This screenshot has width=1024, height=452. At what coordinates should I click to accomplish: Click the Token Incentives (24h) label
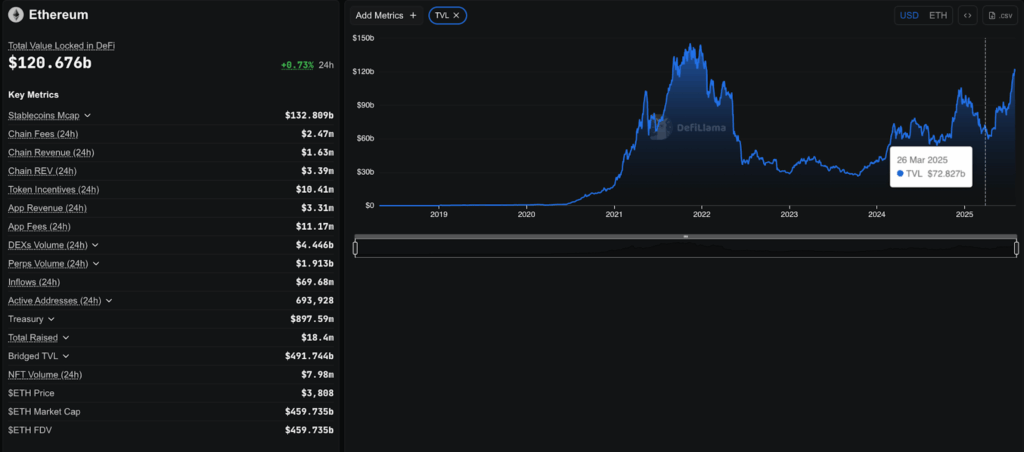tap(54, 189)
